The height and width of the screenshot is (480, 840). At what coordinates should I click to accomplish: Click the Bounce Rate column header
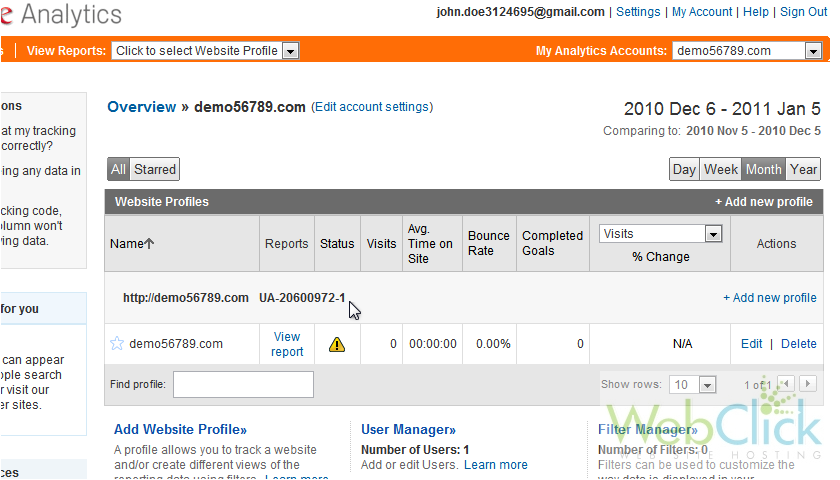tap(489, 243)
